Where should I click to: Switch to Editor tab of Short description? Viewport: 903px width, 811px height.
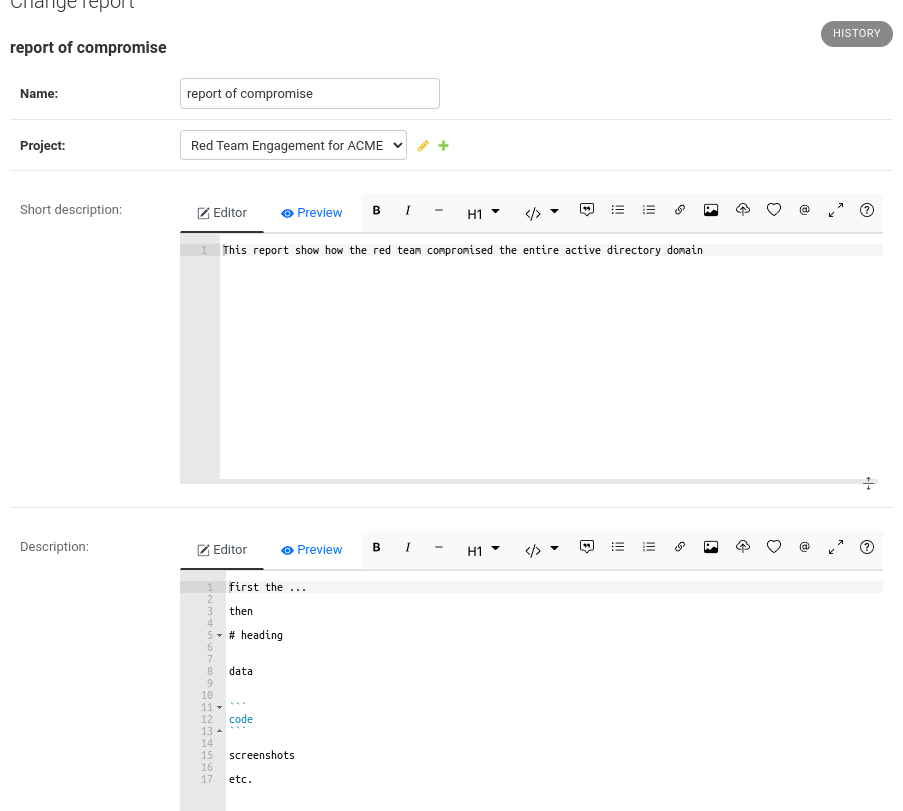coord(222,213)
